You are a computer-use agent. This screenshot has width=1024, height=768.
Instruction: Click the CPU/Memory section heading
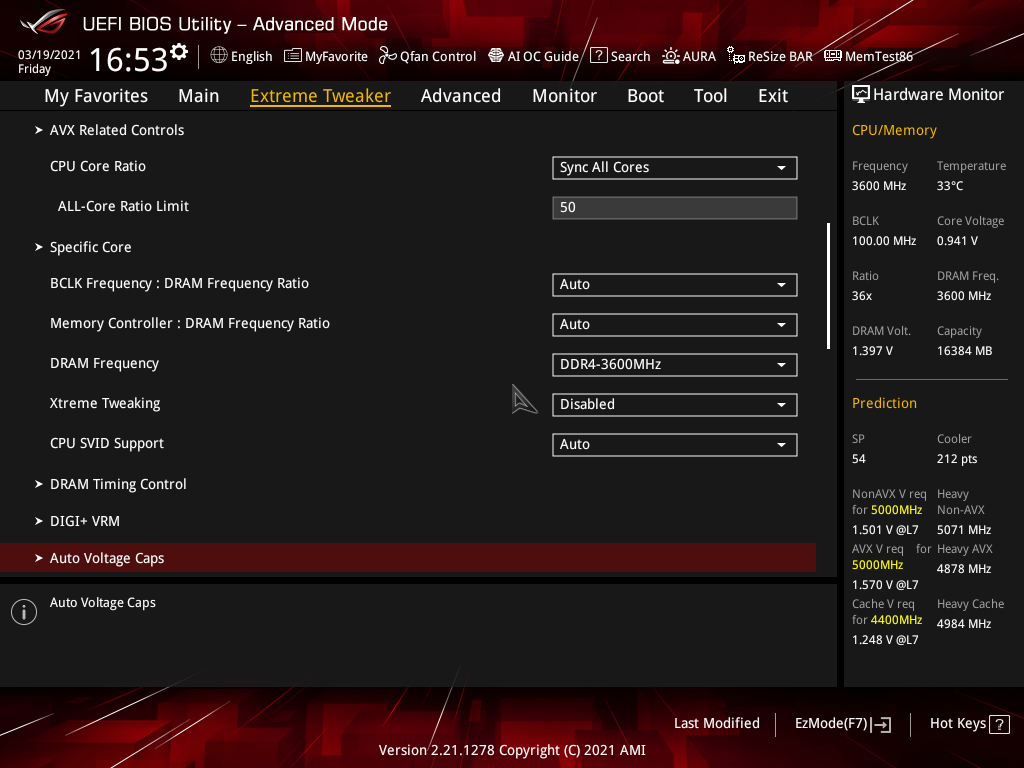(894, 130)
